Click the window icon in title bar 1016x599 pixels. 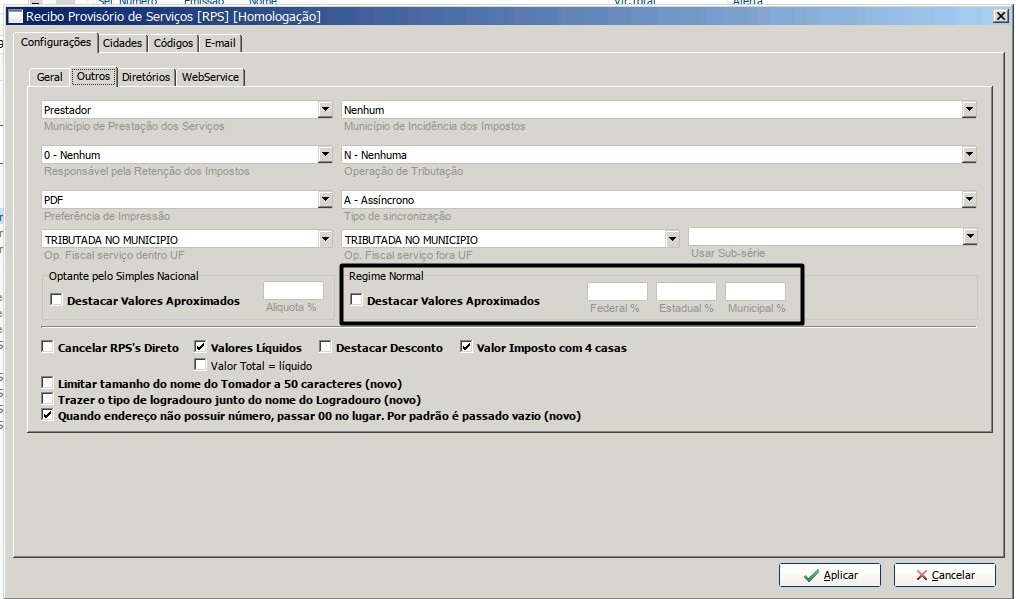tap(15, 16)
